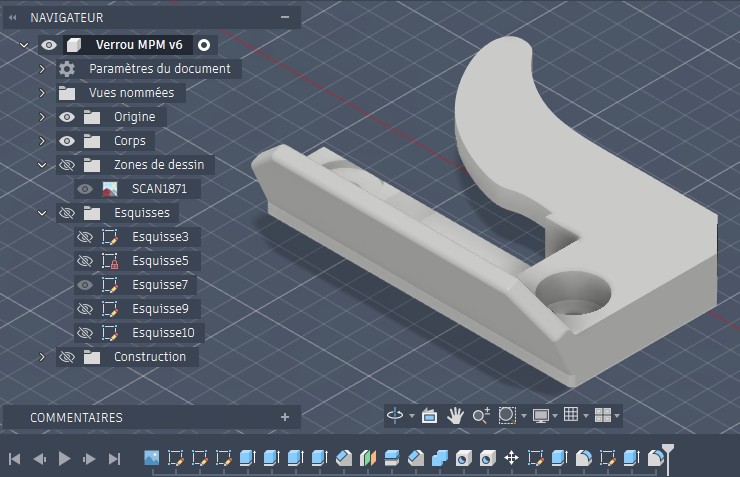This screenshot has width=740, height=477.
Task: Show Esquisse3 using its eye icon
Action: point(85,237)
